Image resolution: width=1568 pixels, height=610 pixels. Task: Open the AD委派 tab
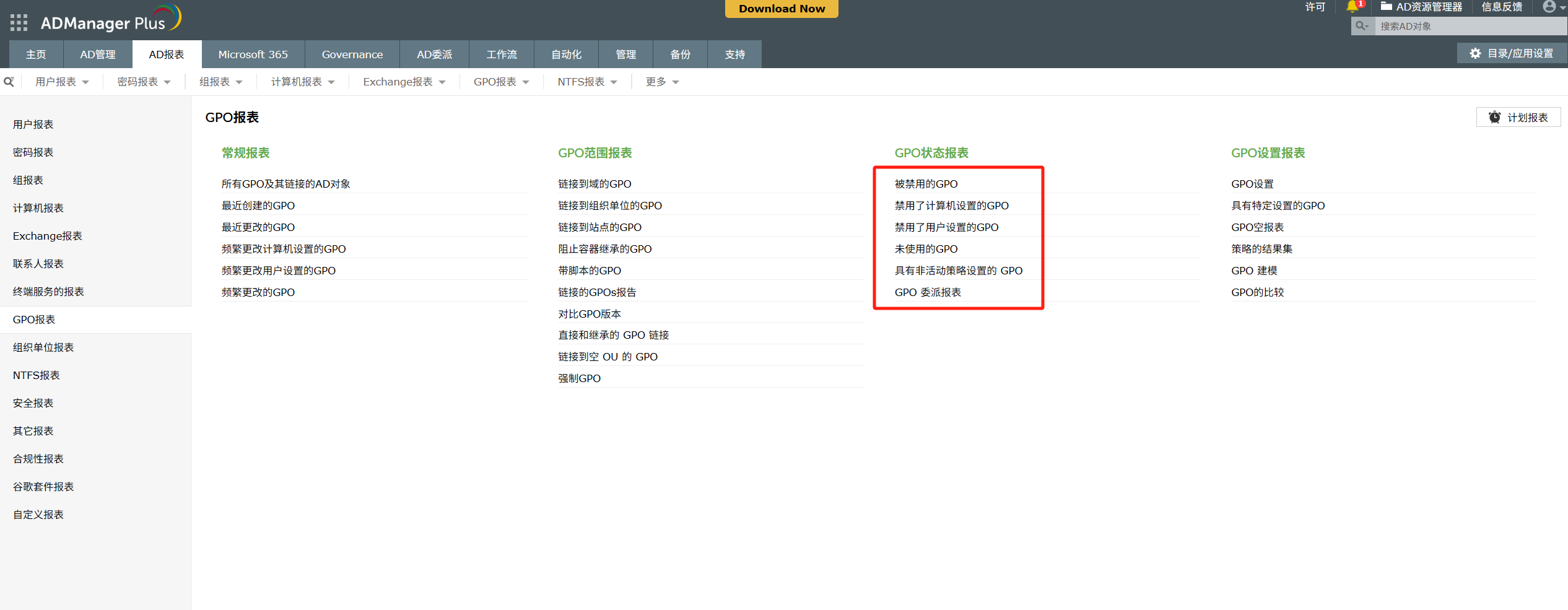coord(435,54)
